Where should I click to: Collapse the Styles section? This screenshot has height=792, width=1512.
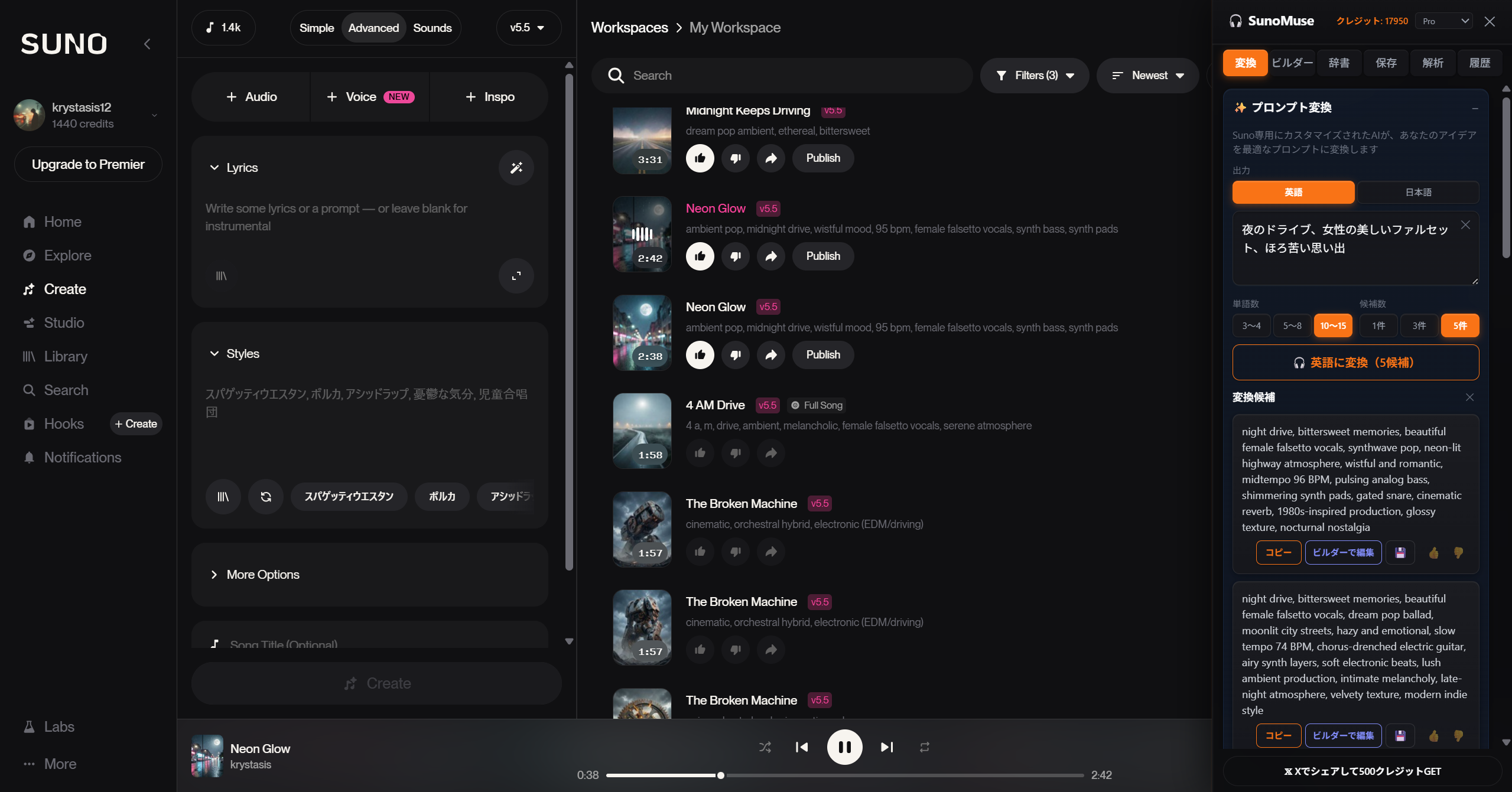[x=214, y=354]
